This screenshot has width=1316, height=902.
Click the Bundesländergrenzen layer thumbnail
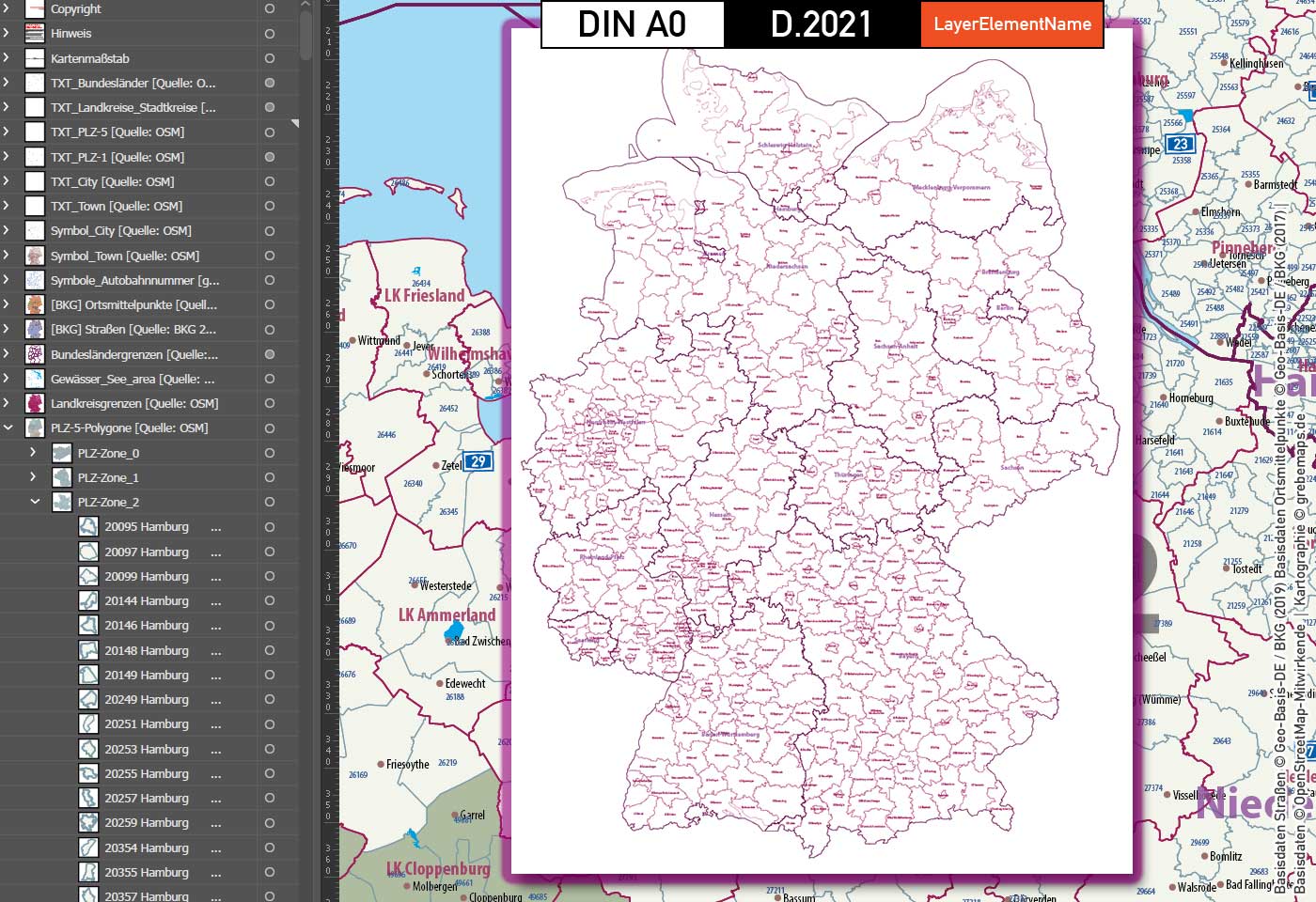(x=33, y=354)
